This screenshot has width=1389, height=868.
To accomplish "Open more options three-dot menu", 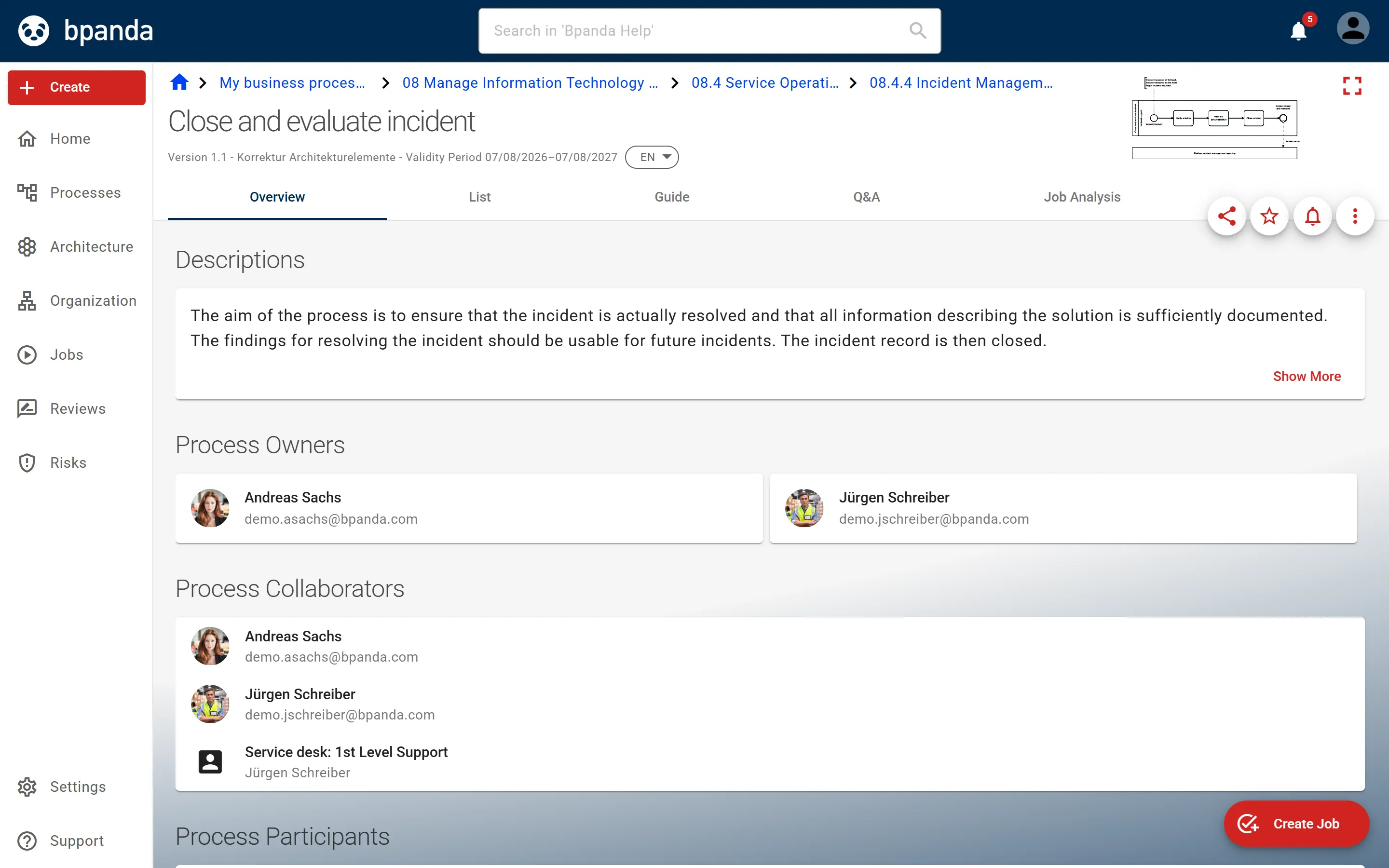I will [x=1355, y=217].
